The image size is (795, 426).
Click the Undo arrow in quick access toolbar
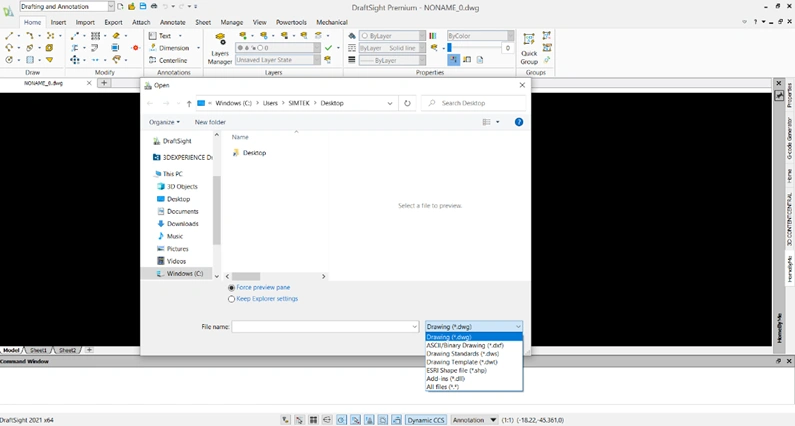pyautogui.click(x=165, y=7)
